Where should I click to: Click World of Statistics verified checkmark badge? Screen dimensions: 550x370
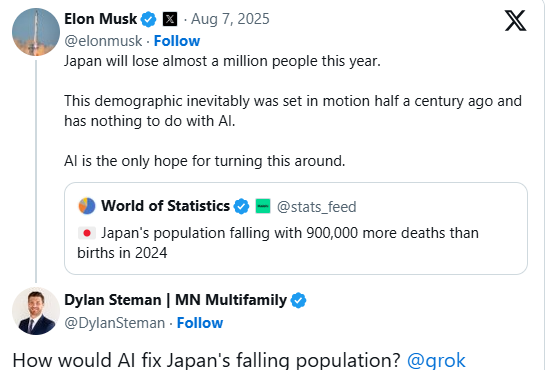241,206
